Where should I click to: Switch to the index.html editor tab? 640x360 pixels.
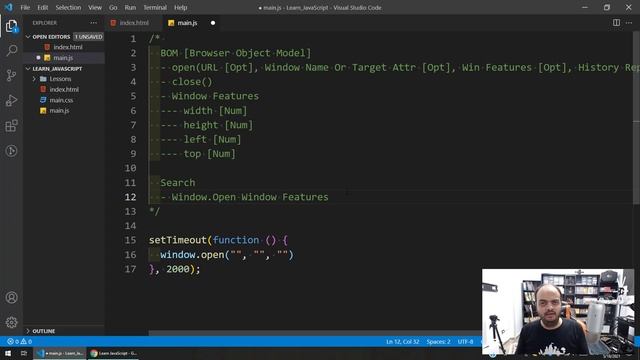134,23
